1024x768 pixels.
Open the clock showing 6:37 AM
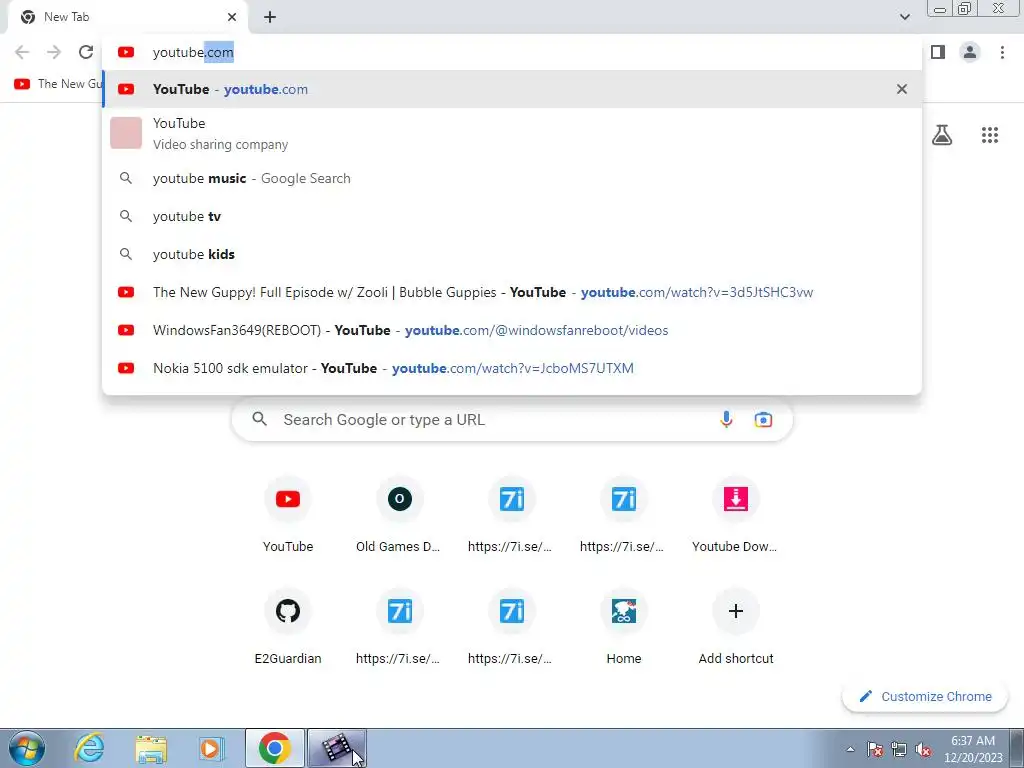pyautogui.click(x=973, y=749)
